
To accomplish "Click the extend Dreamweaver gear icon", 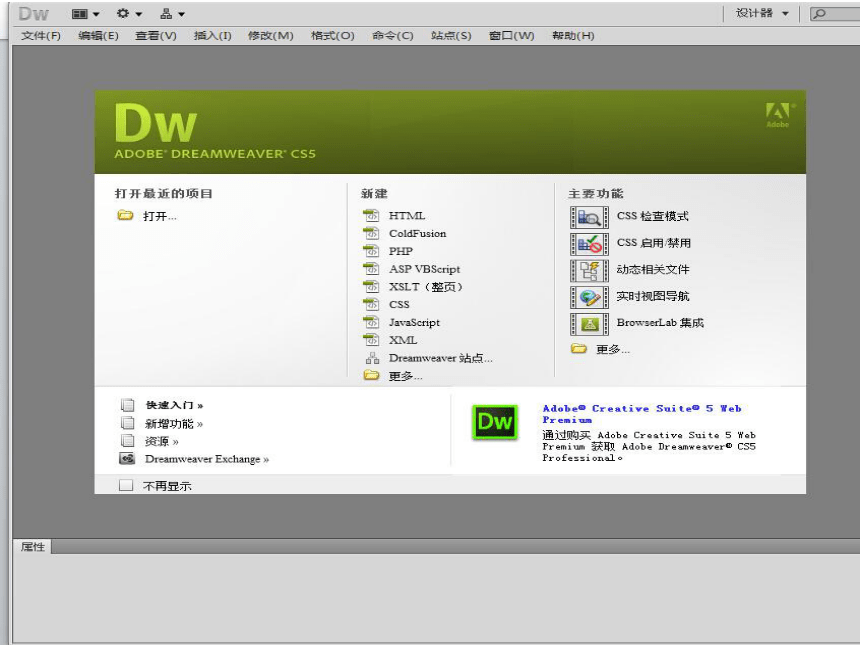I will tap(123, 13).
